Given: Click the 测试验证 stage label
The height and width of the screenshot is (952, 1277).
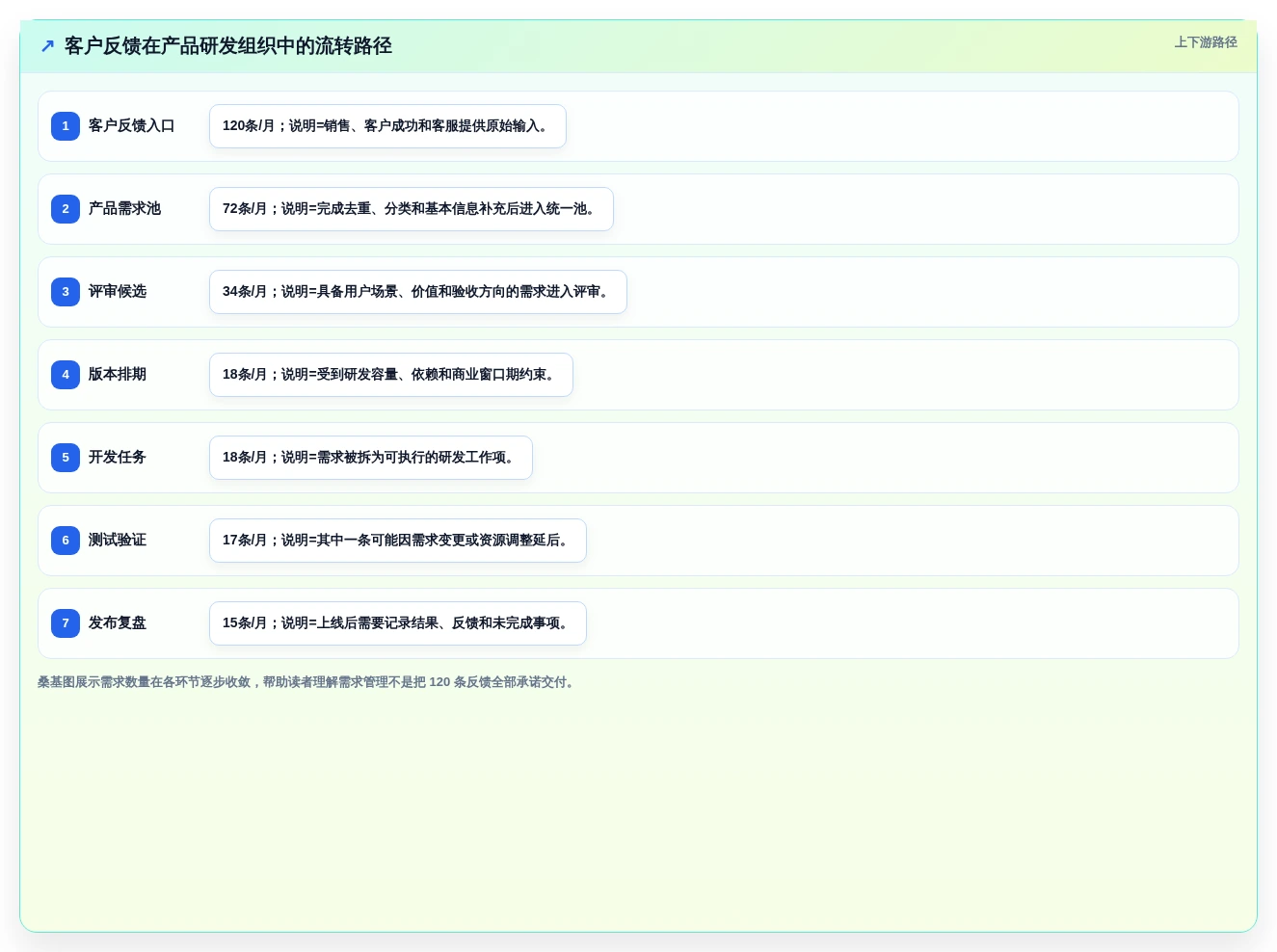Looking at the screenshot, I should pyautogui.click(x=118, y=541).
